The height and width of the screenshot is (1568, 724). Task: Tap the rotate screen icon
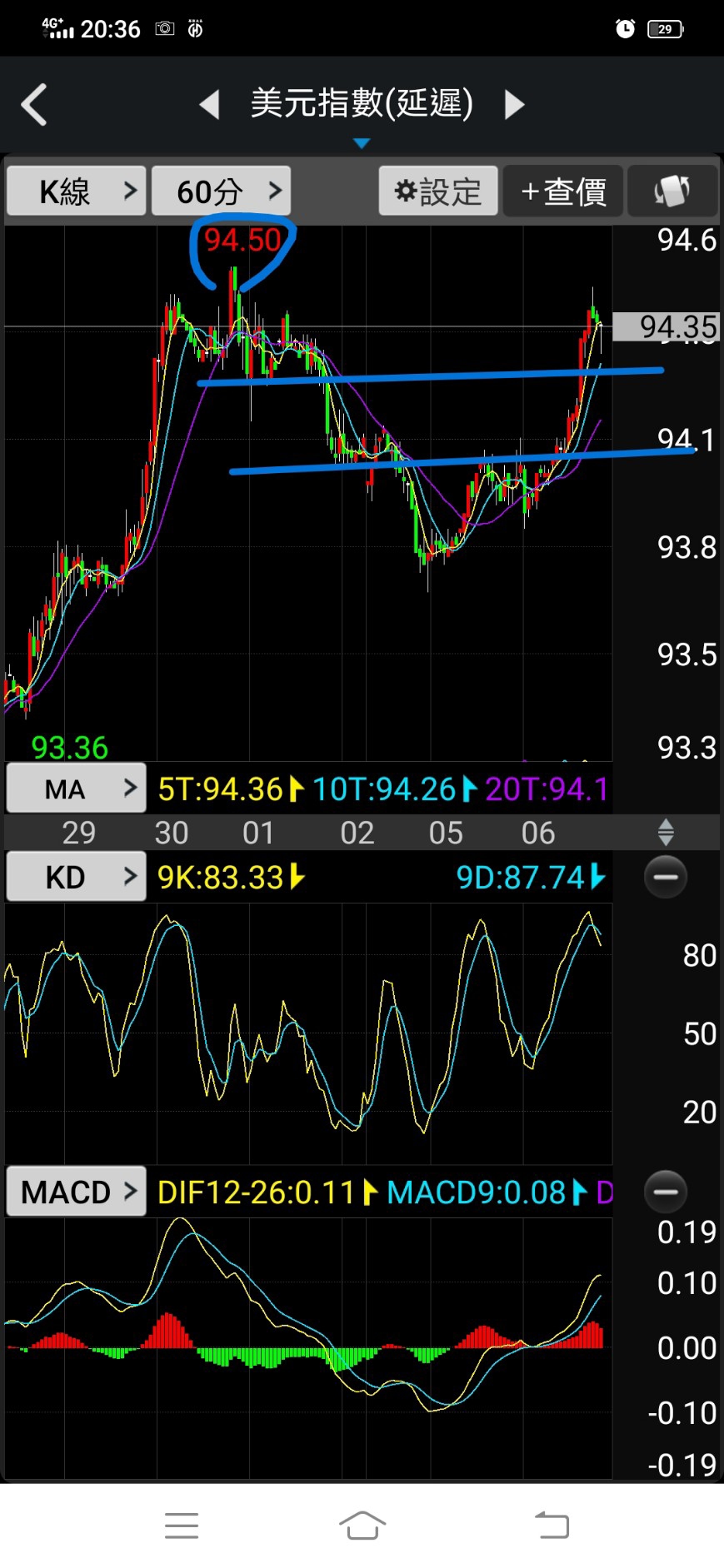coord(672,192)
